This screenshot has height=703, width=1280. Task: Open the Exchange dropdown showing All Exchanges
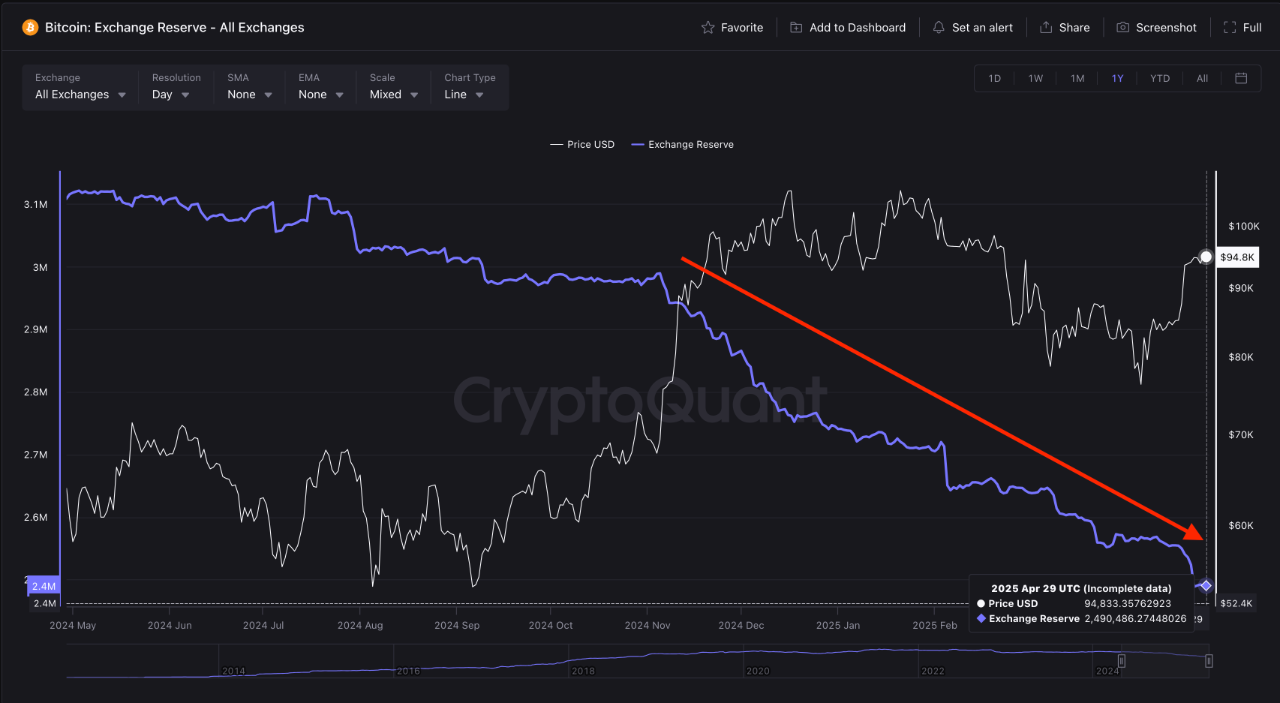[80, 94]
